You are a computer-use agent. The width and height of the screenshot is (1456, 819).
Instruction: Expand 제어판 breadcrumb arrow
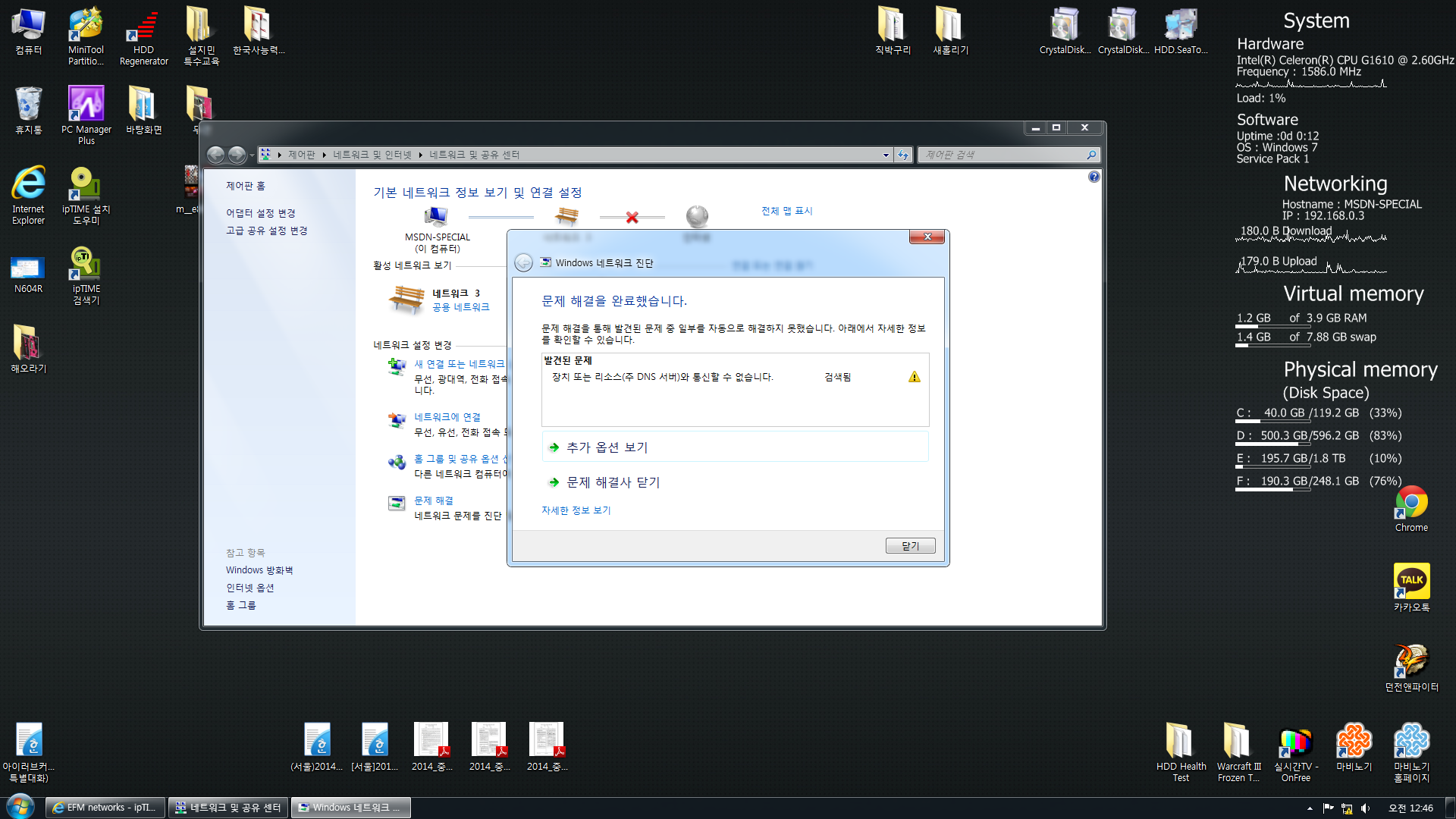click(324, 155)
